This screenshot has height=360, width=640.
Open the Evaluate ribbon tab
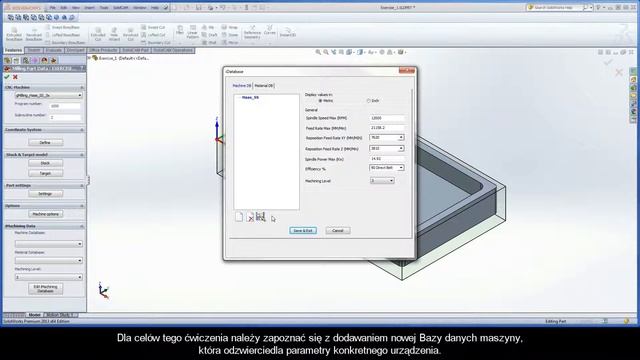(x=53, y=50)
